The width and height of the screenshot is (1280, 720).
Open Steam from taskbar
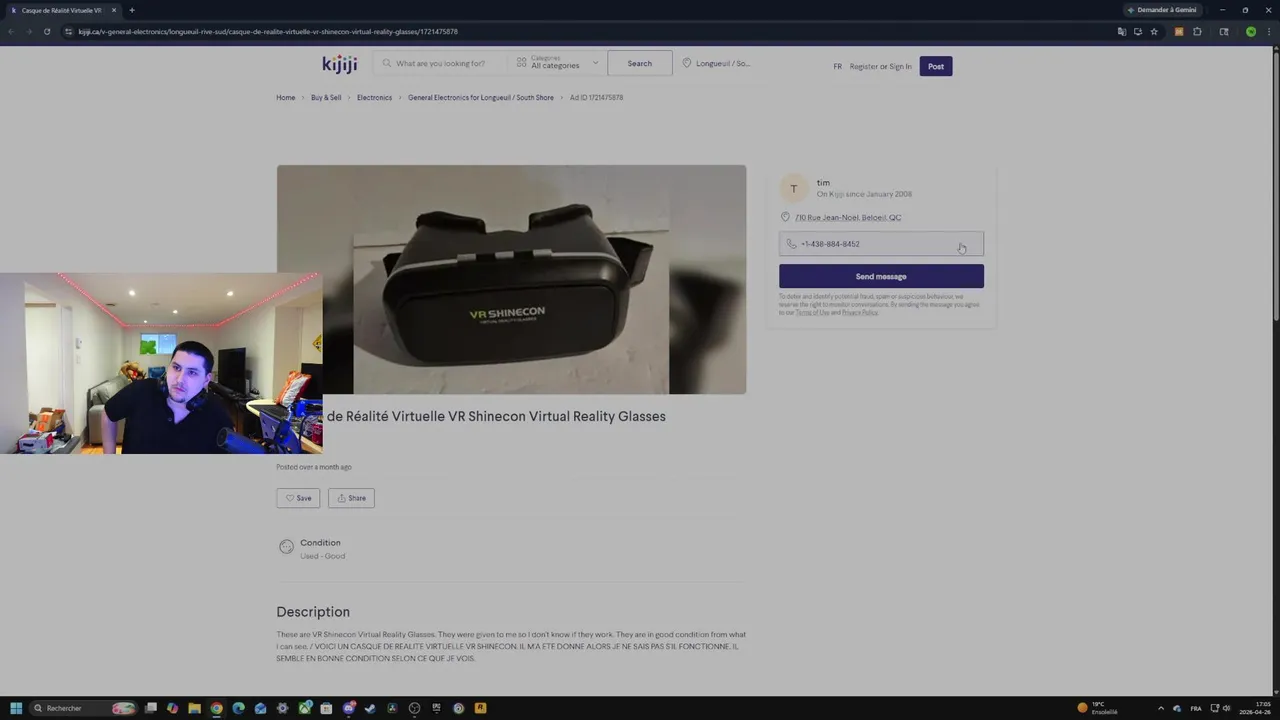(x=370, y=708)
